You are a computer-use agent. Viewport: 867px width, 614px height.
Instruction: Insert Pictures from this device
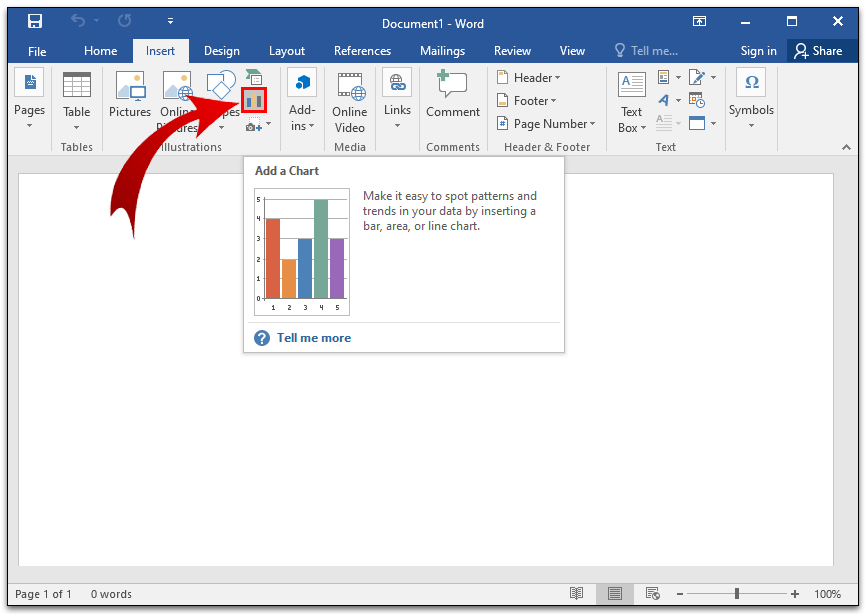[130, 94]
